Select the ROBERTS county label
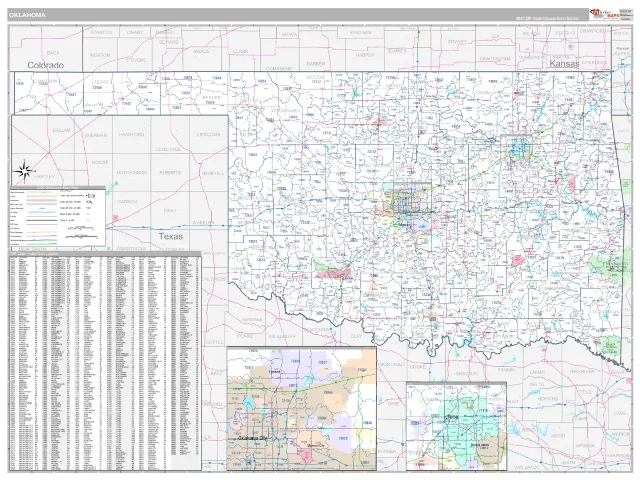640x480 pixels. (x=170, y=173)
